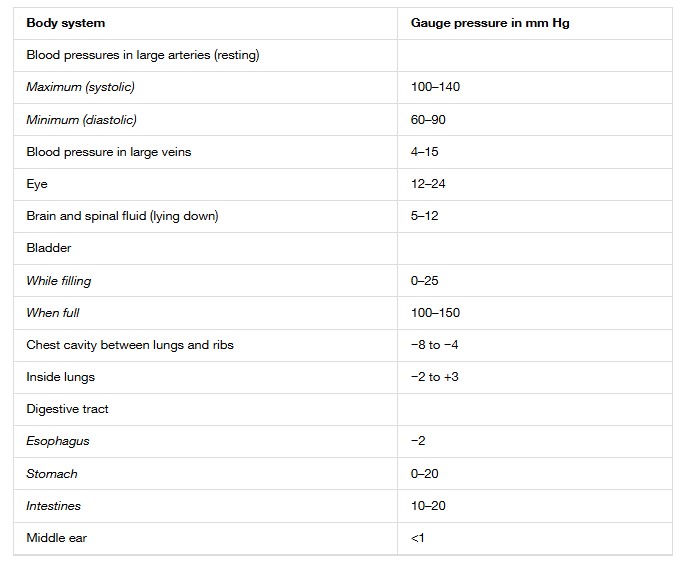Select 'Chest cavity between lungs and ribs'

[130, 345]
